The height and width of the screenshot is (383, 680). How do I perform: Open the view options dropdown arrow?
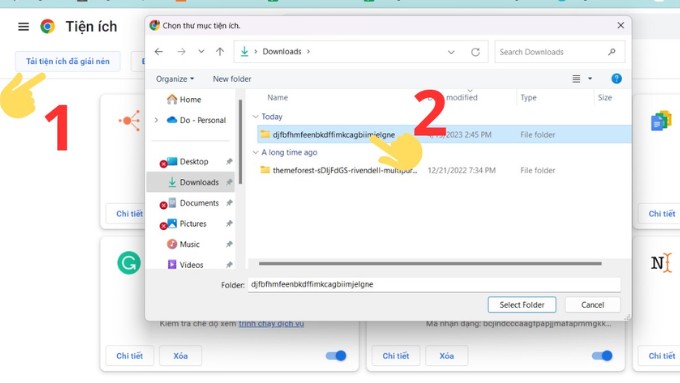click(590, 79)
